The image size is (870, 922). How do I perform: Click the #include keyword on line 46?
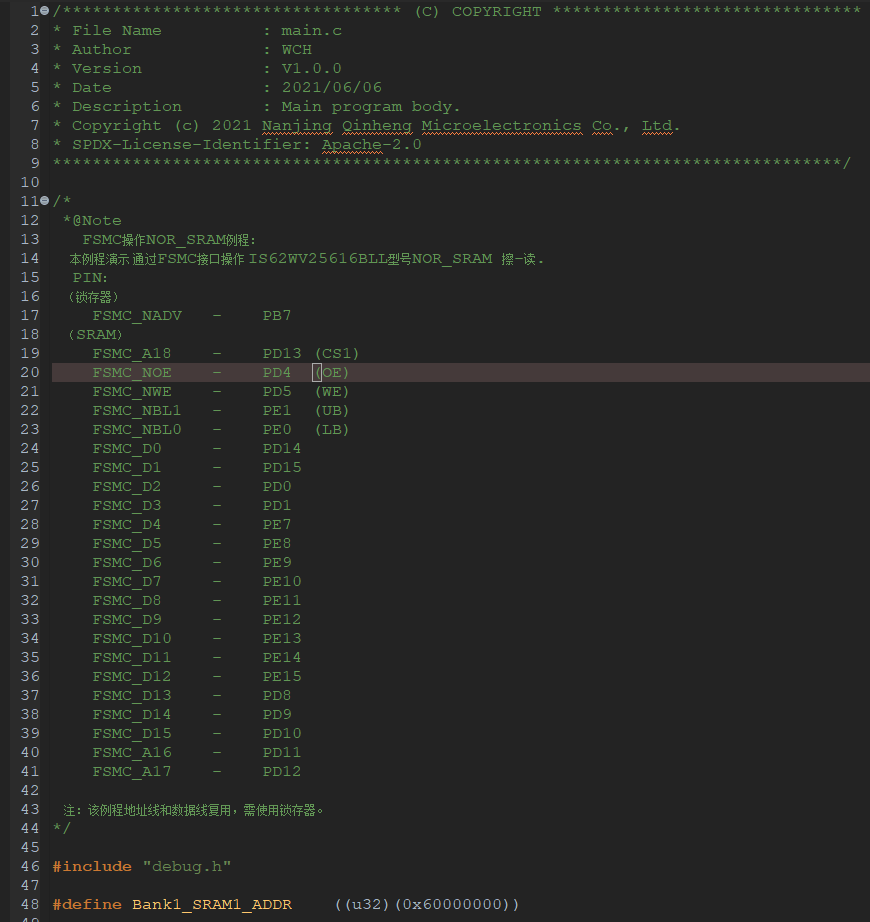(92, 866)
